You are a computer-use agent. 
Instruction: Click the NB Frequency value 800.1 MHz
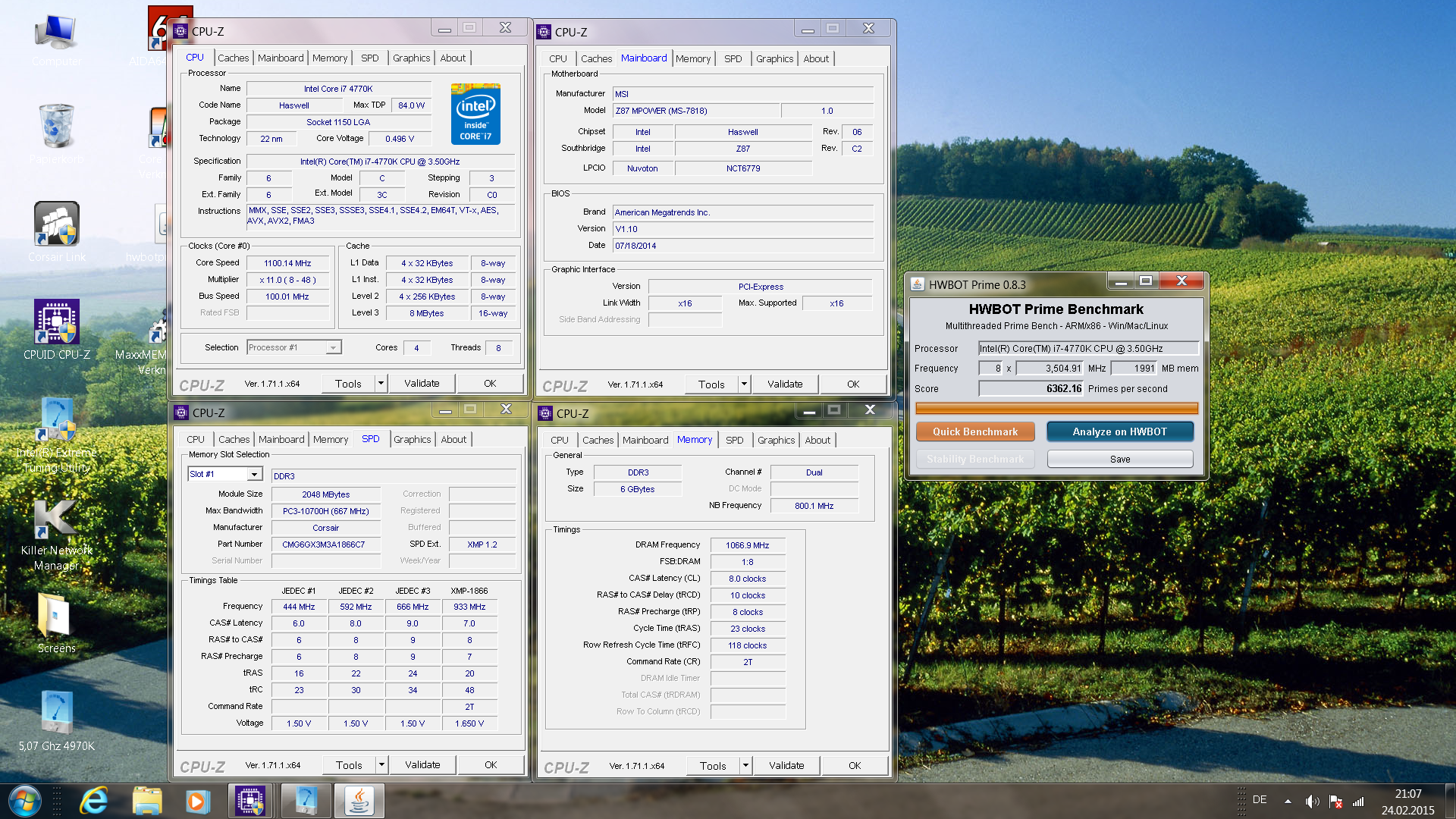[814, 506]
